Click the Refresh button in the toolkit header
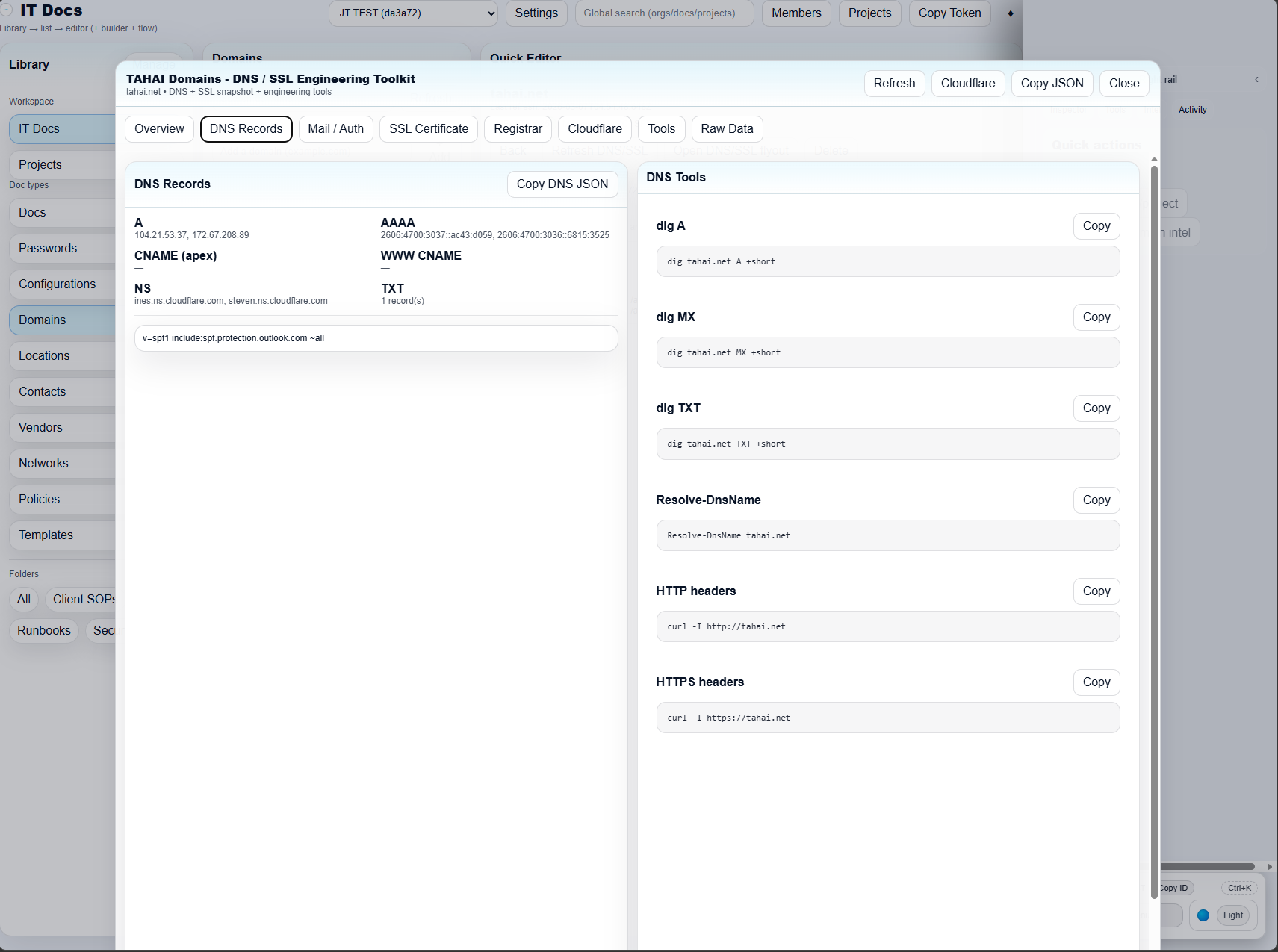The height and width of the screenshot is (952, 1278). click(894, 83)
